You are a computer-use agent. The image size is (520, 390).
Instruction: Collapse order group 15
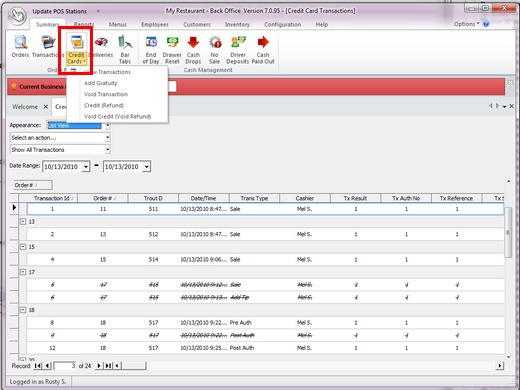(23, 247)
